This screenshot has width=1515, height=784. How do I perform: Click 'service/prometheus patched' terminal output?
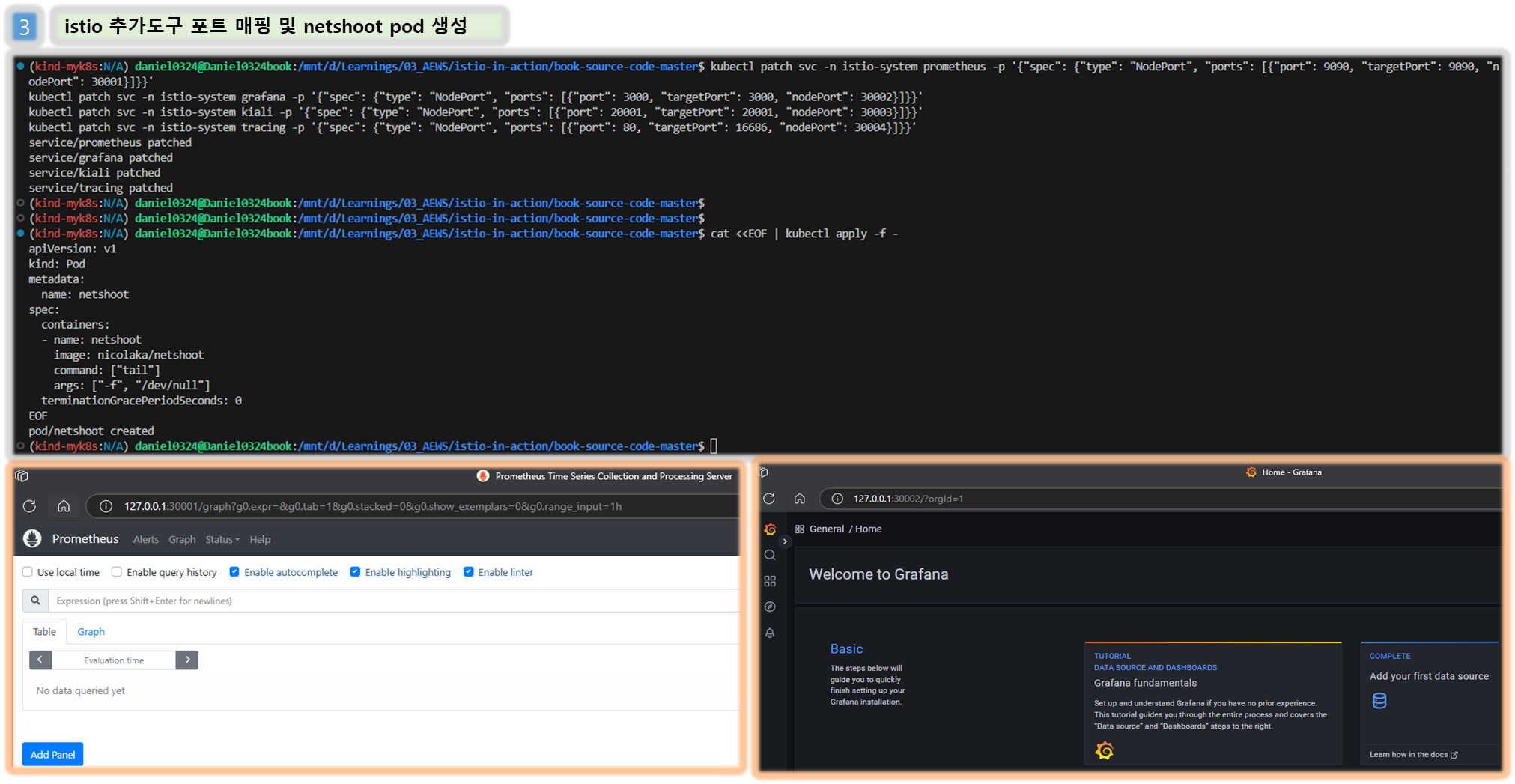[110, 142]
